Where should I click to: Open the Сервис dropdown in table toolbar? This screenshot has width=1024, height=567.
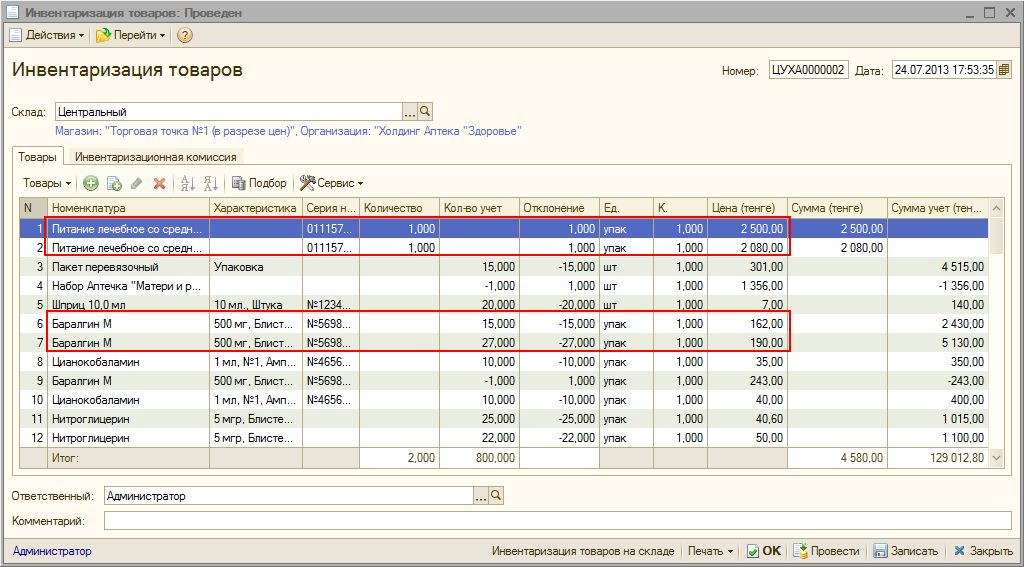pyautogui.click(x=333, y=183)
